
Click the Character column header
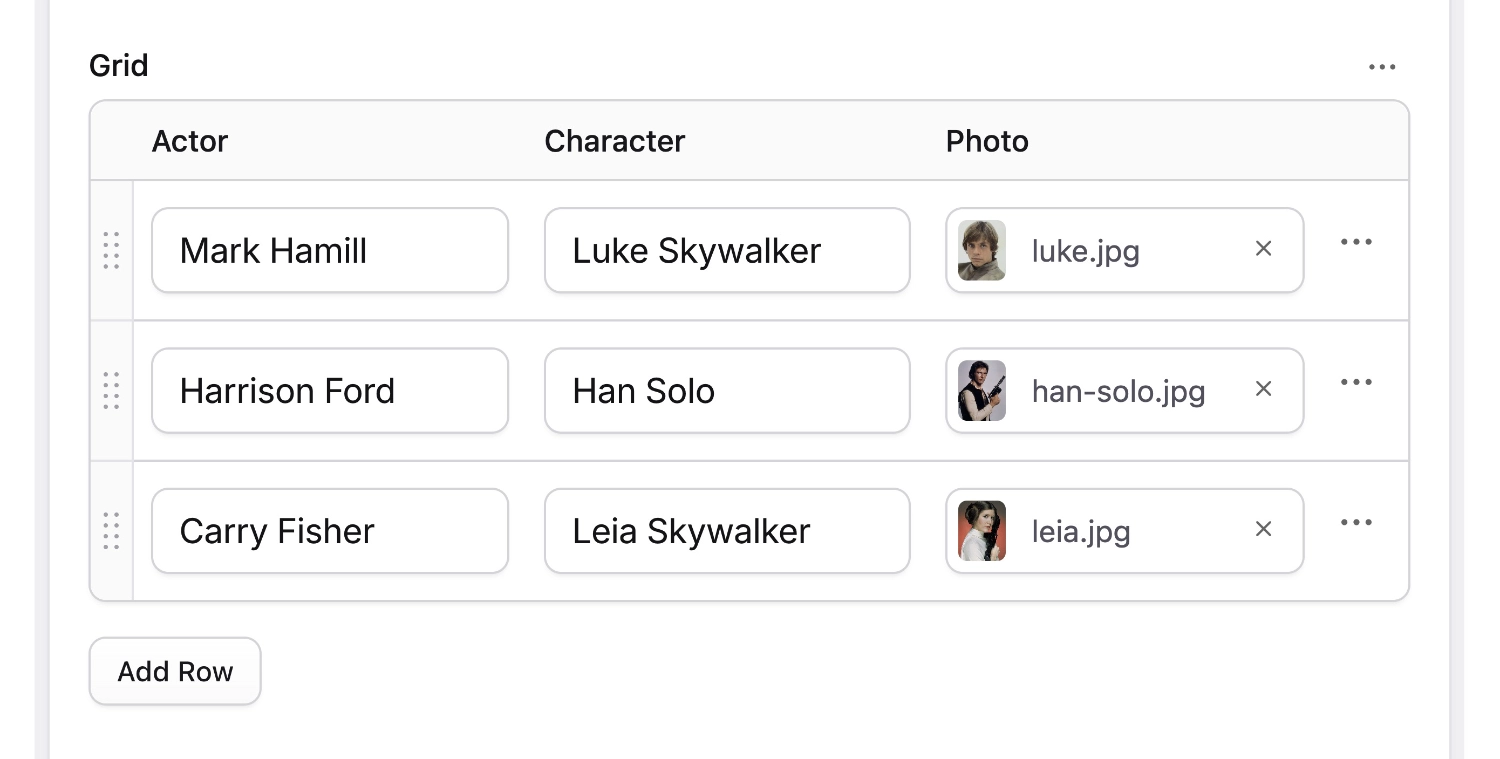[x=614, y=141]
